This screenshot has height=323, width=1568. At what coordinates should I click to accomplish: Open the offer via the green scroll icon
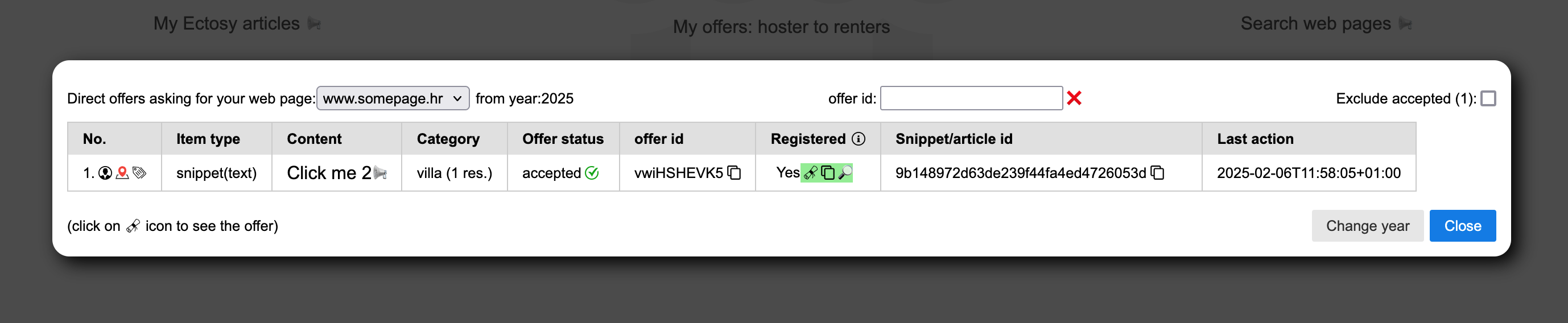point(810,173)
